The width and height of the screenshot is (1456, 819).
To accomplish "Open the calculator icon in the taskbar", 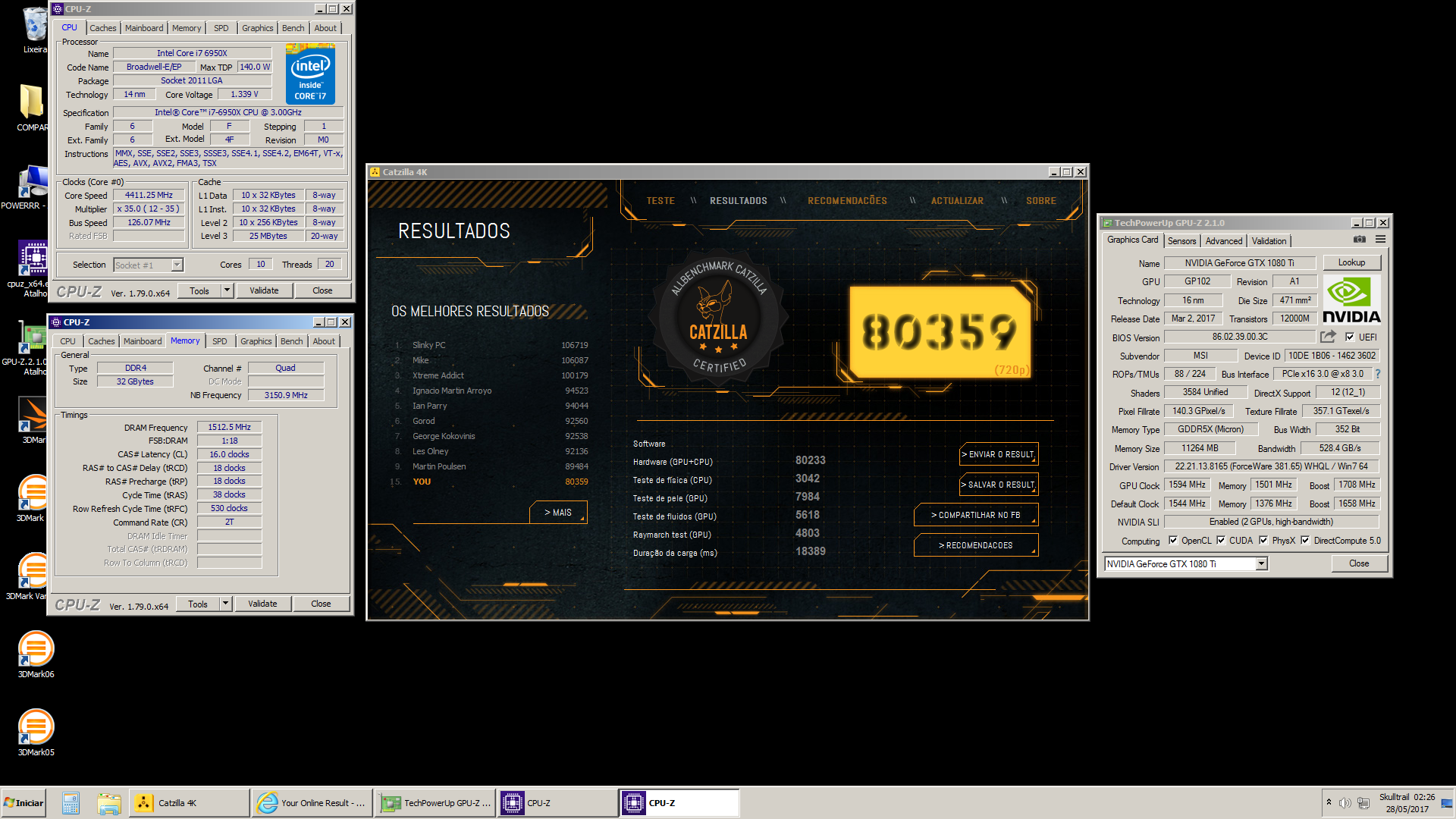I will (x=71, y=803).
